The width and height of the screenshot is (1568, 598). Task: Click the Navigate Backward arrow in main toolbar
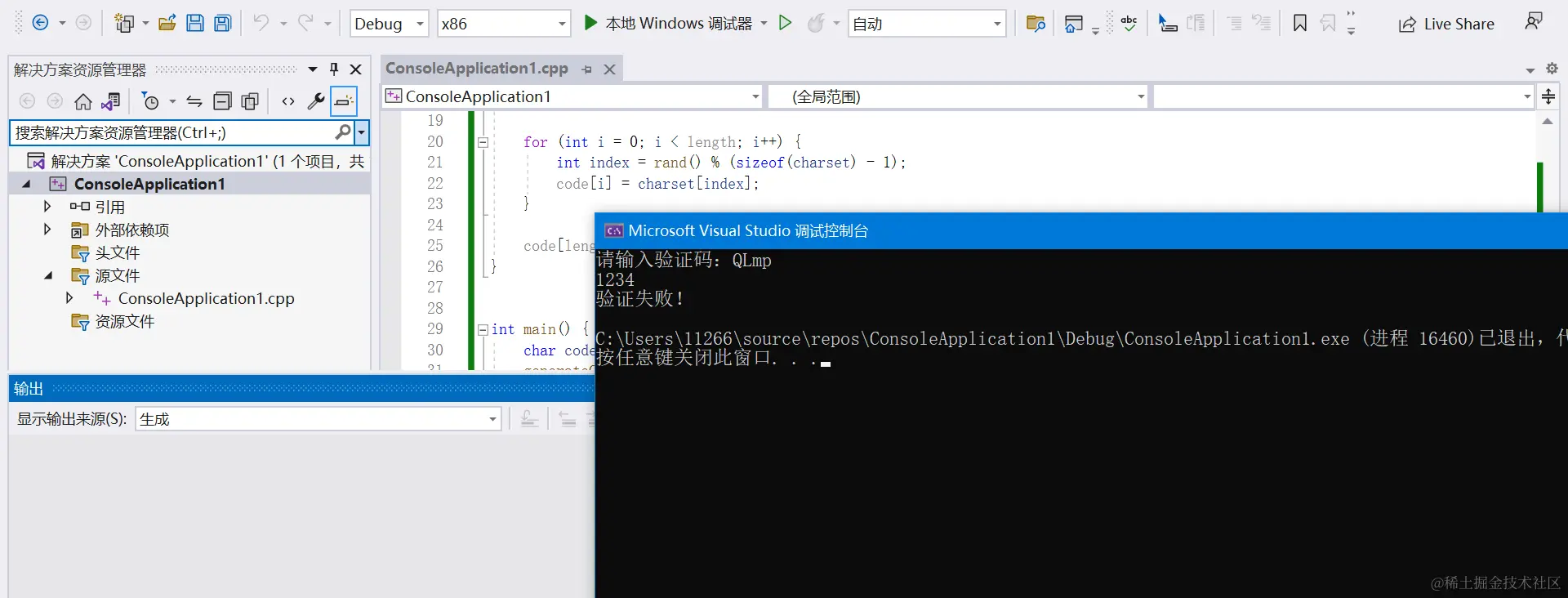(x=40, y=23)
